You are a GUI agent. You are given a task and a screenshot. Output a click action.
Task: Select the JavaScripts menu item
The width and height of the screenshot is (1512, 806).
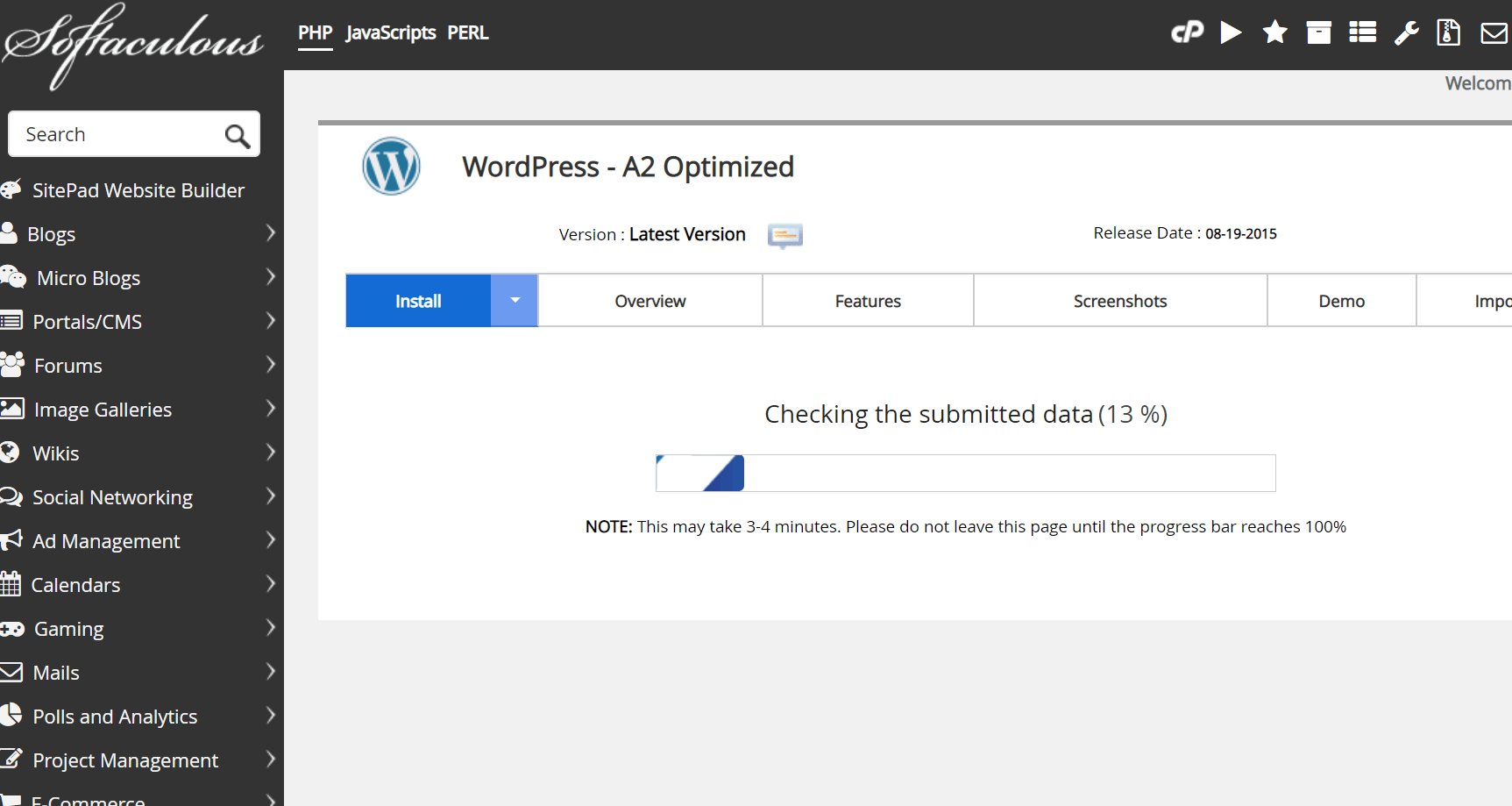pos(390,33)
